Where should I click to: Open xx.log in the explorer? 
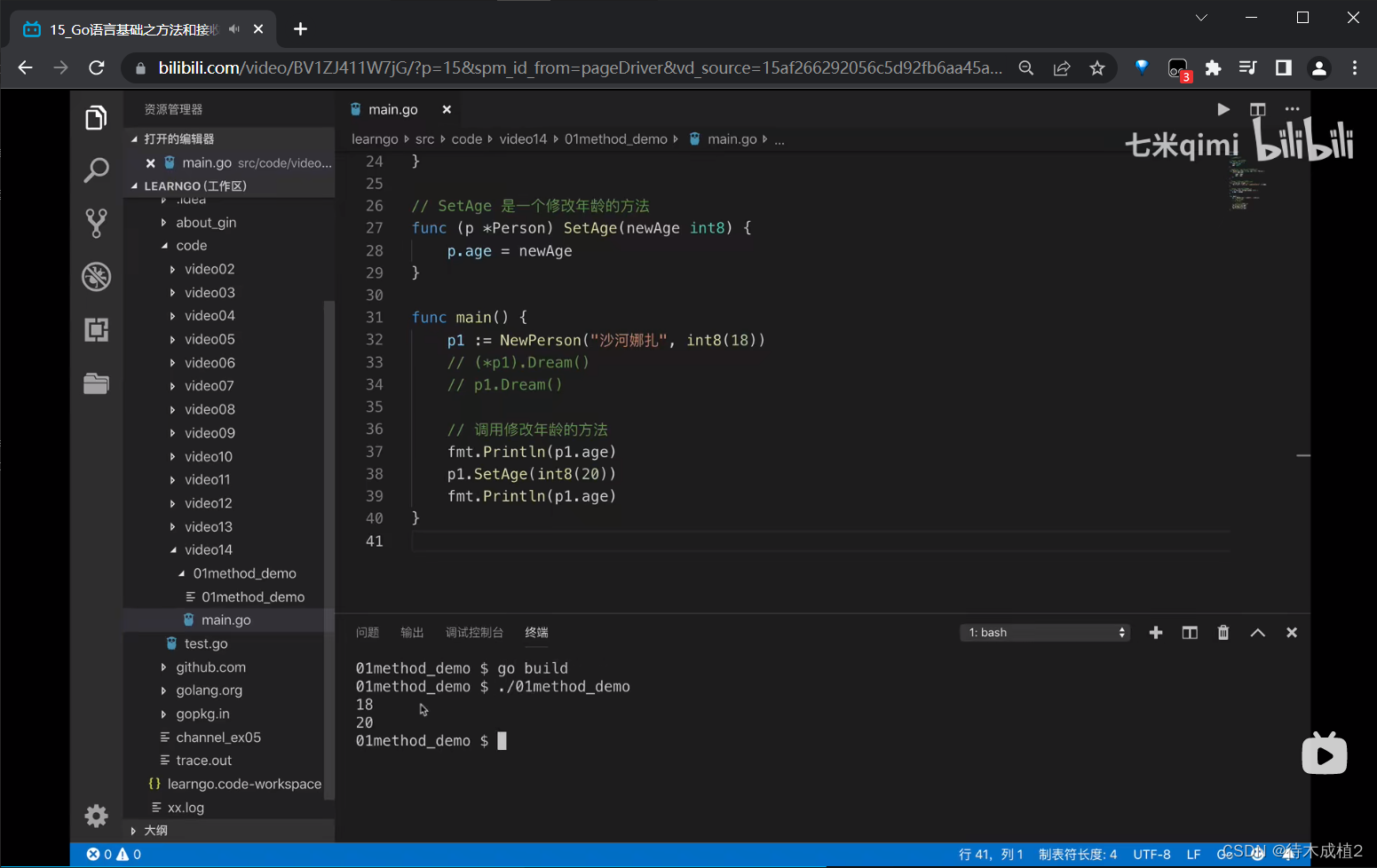186,807
